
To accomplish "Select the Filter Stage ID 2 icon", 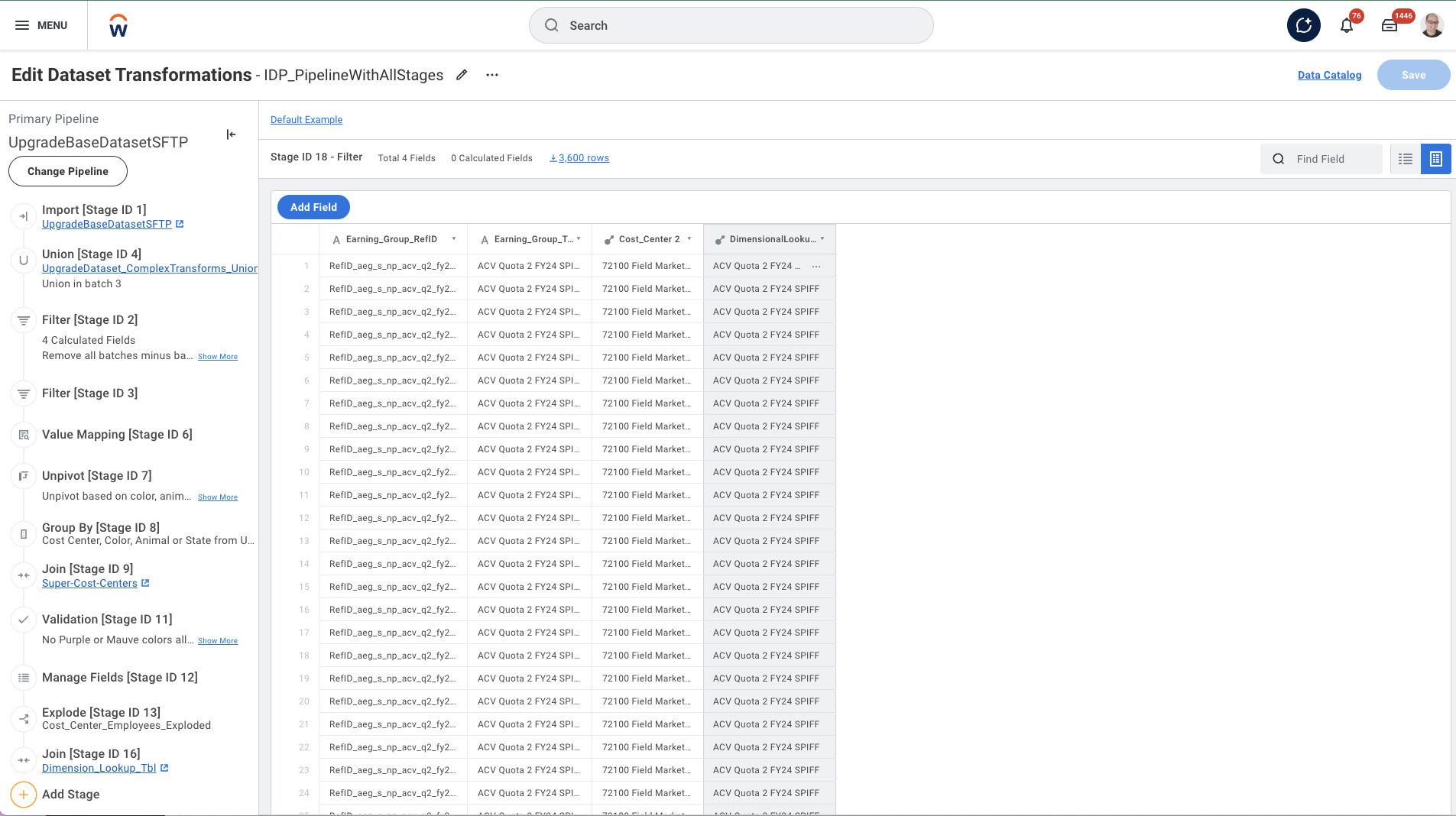I will (x=24, y=320).
